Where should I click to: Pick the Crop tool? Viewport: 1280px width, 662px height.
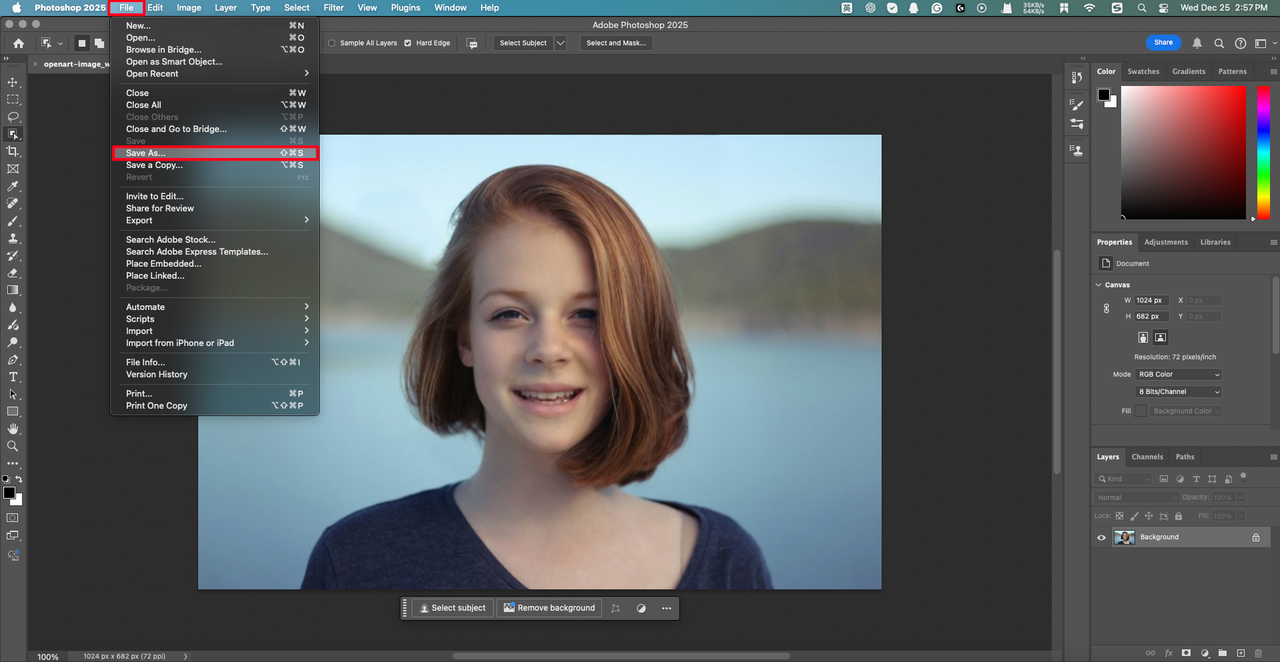click(x=13, y=151)
